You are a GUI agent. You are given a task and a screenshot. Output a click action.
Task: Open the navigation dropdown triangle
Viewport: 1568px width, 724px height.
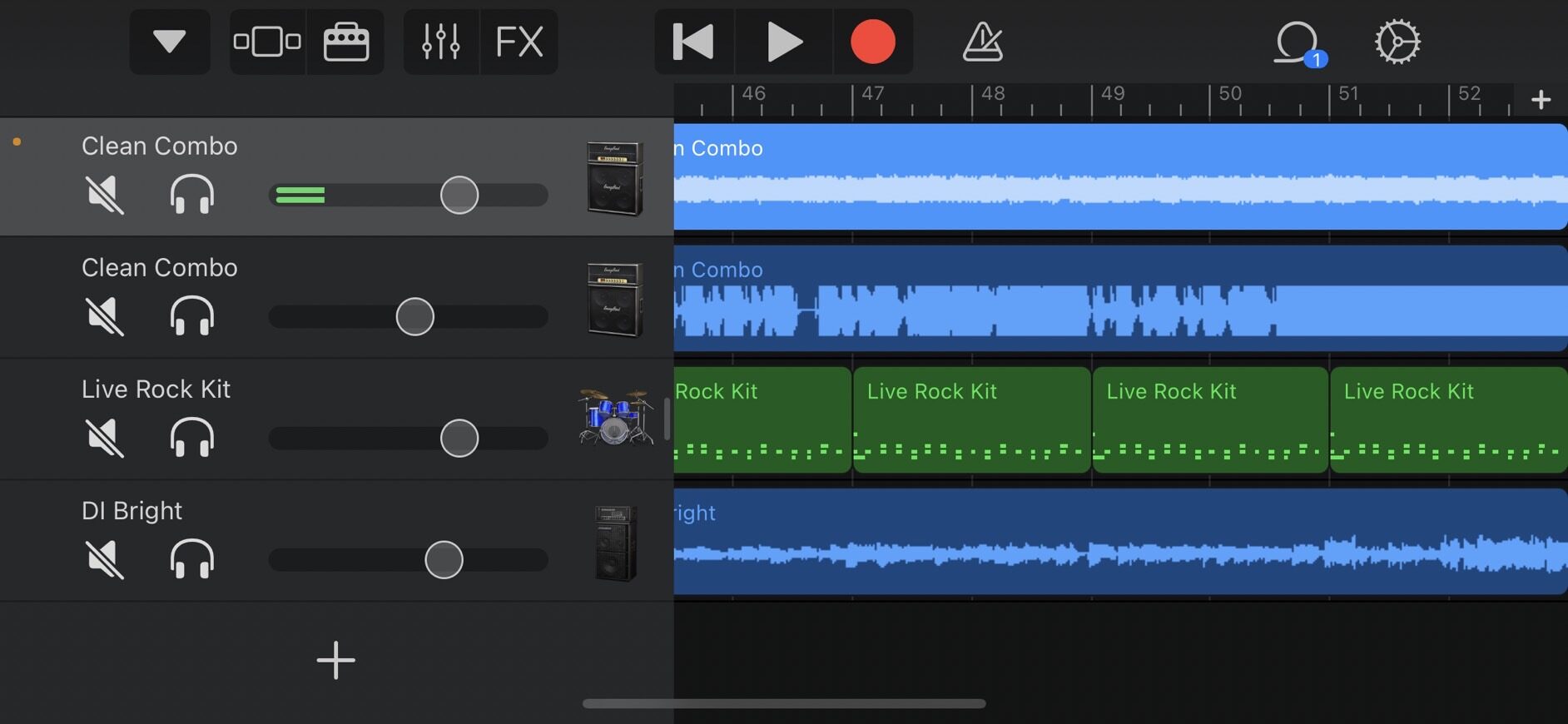pyautogui.click(x=170, y=42)
